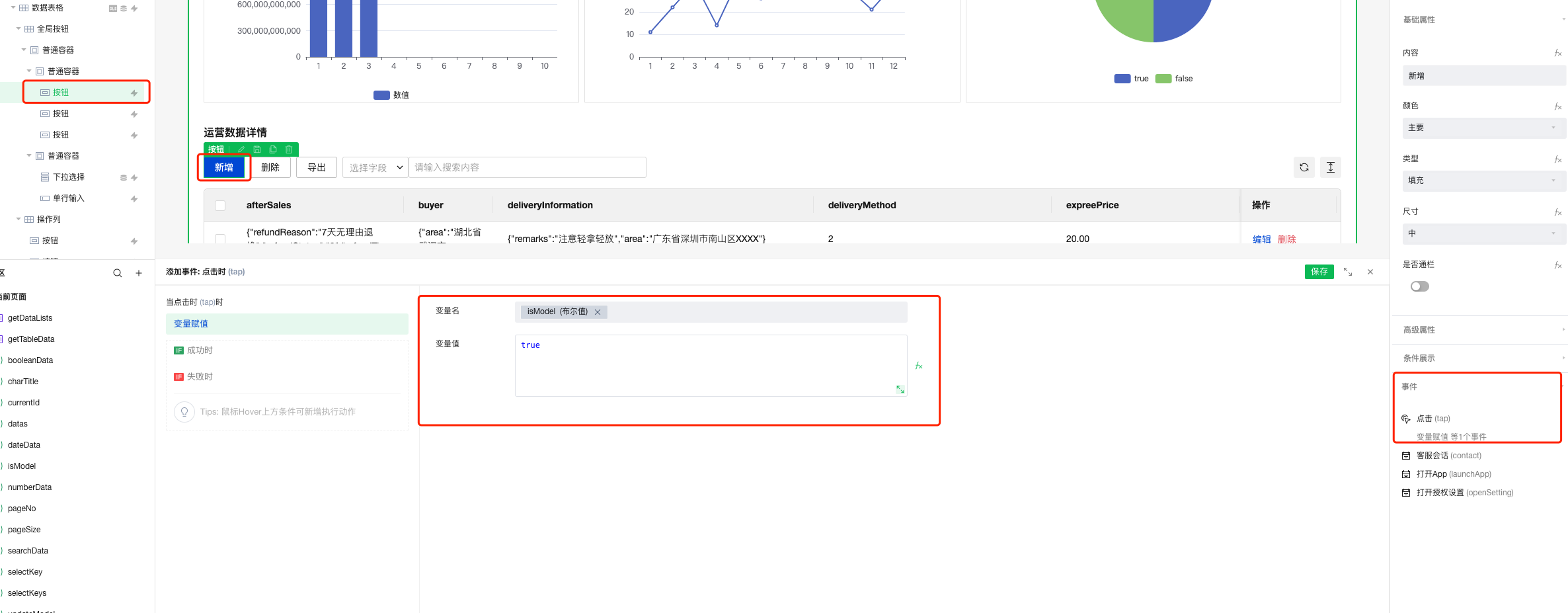
Task: Open fx expression for 尺寸 property
Action: 1558,212
